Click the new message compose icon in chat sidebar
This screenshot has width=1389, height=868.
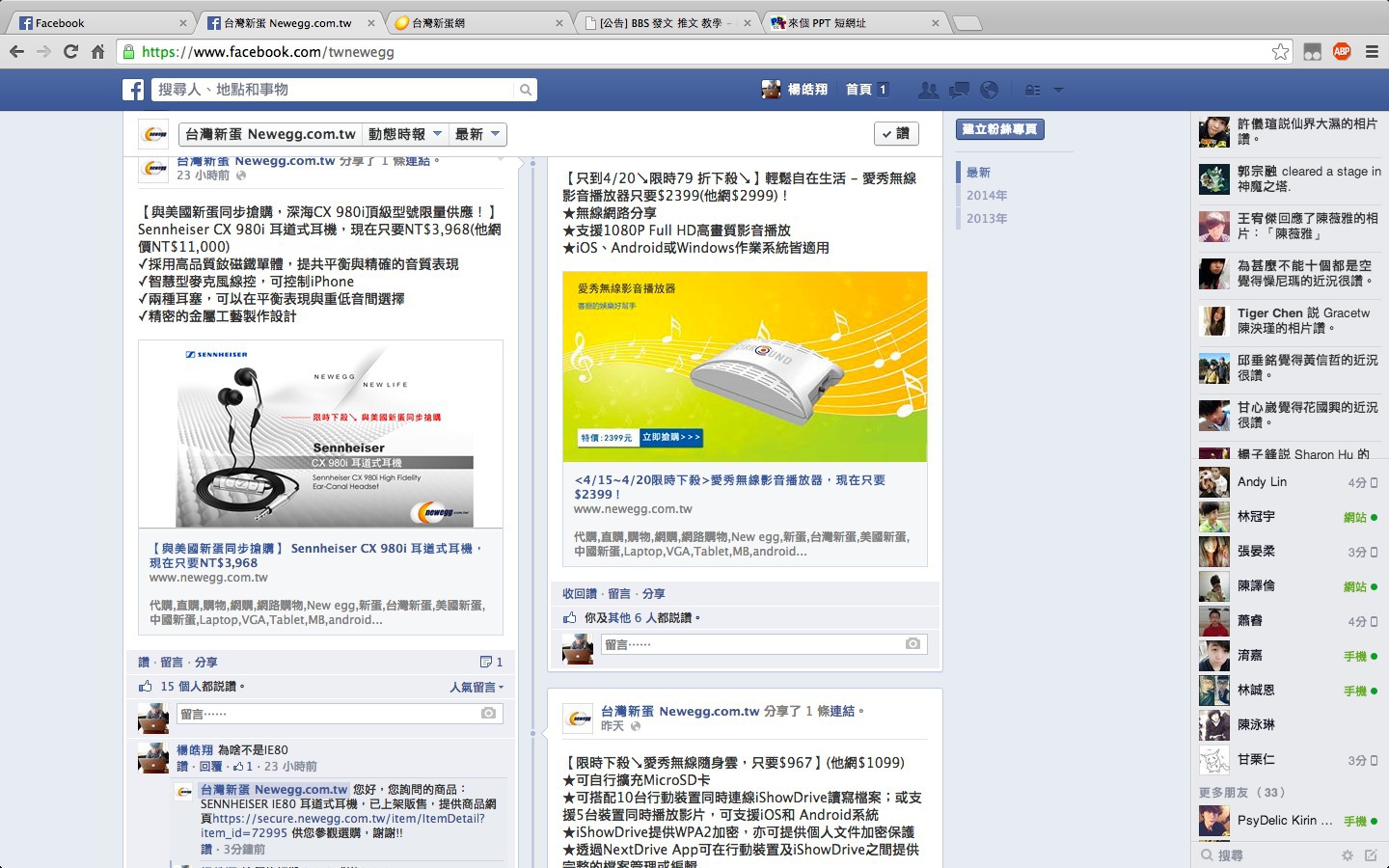pos(1371,855)
